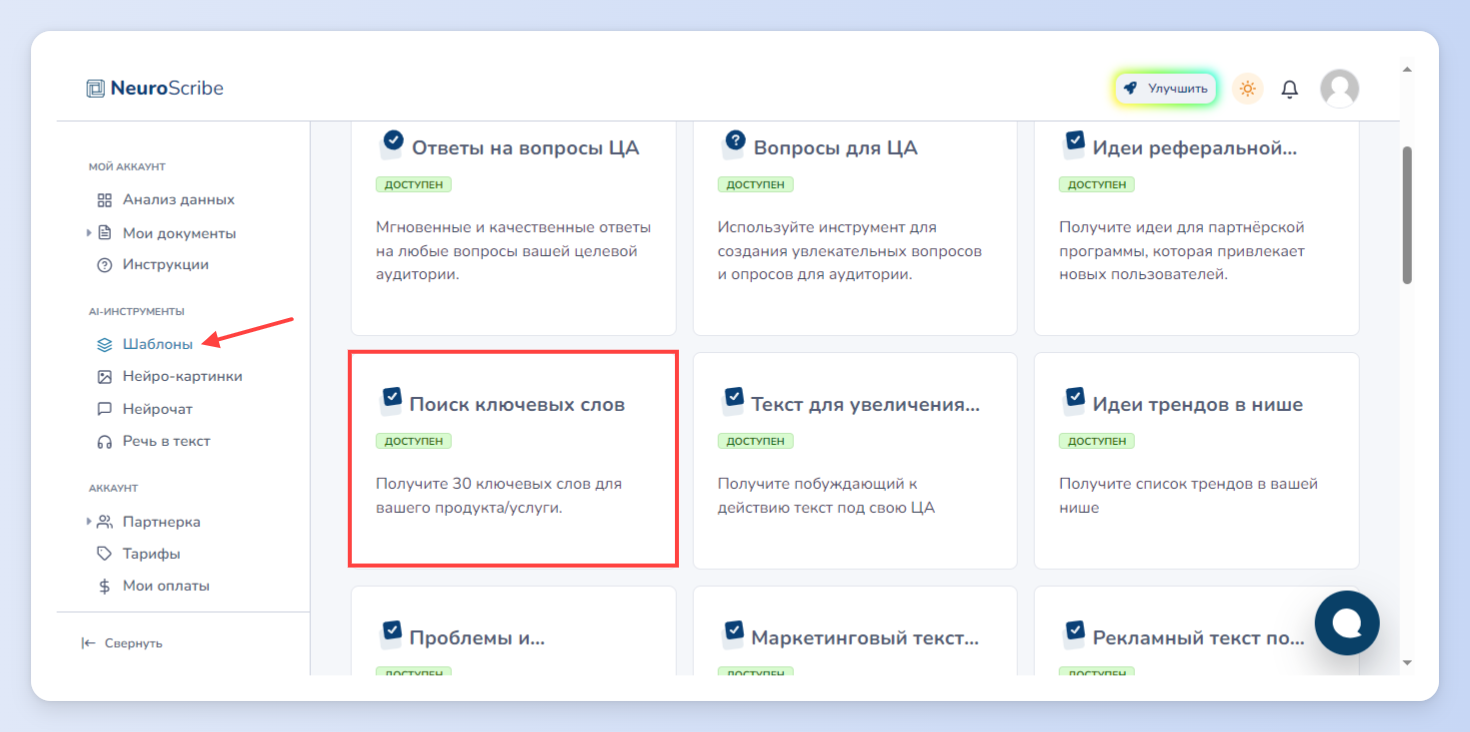
Task: Click the rocket icon in Улучшить button
Action: [1130, 88]
